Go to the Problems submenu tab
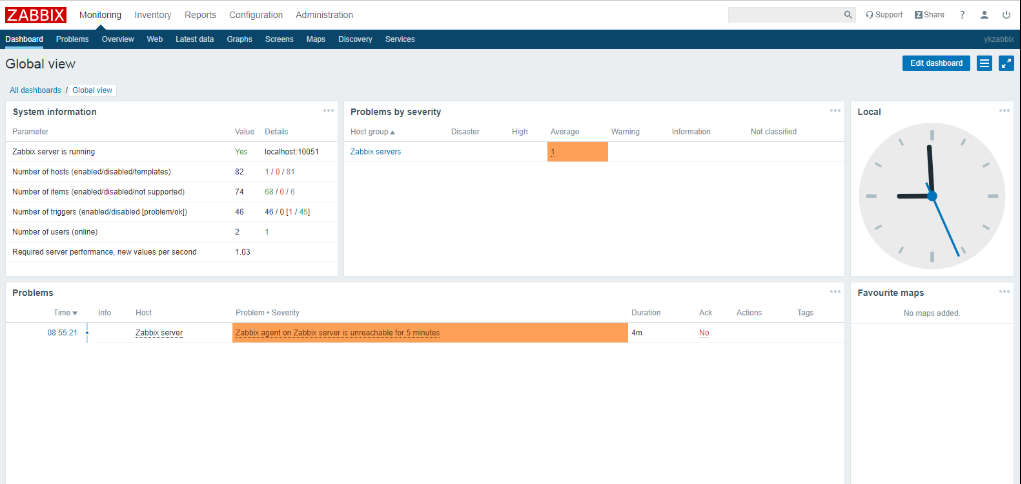The width and height of the screenshot is (1021, 484). 72,39
